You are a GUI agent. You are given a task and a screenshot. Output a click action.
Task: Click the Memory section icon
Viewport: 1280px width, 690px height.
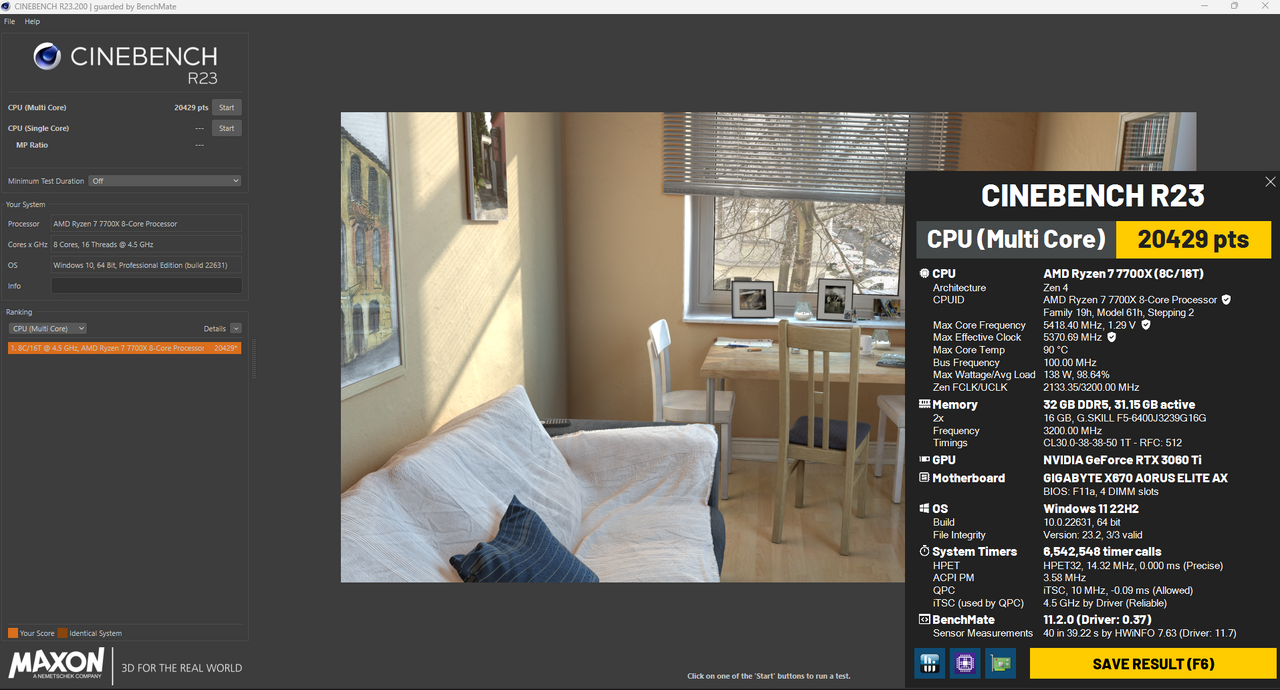[x=924, y=404]
